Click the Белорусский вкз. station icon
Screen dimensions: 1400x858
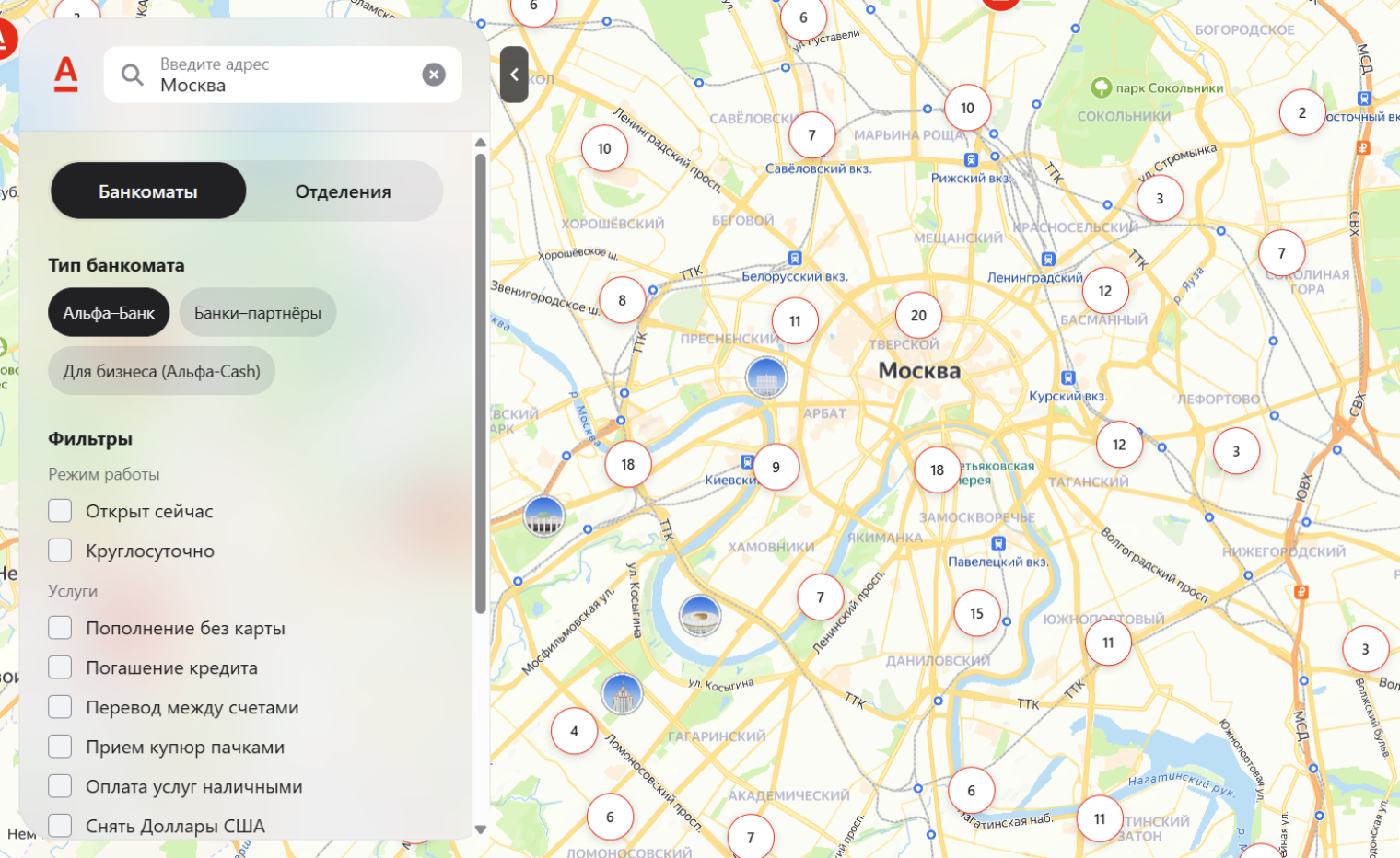(x=795, y=259)
